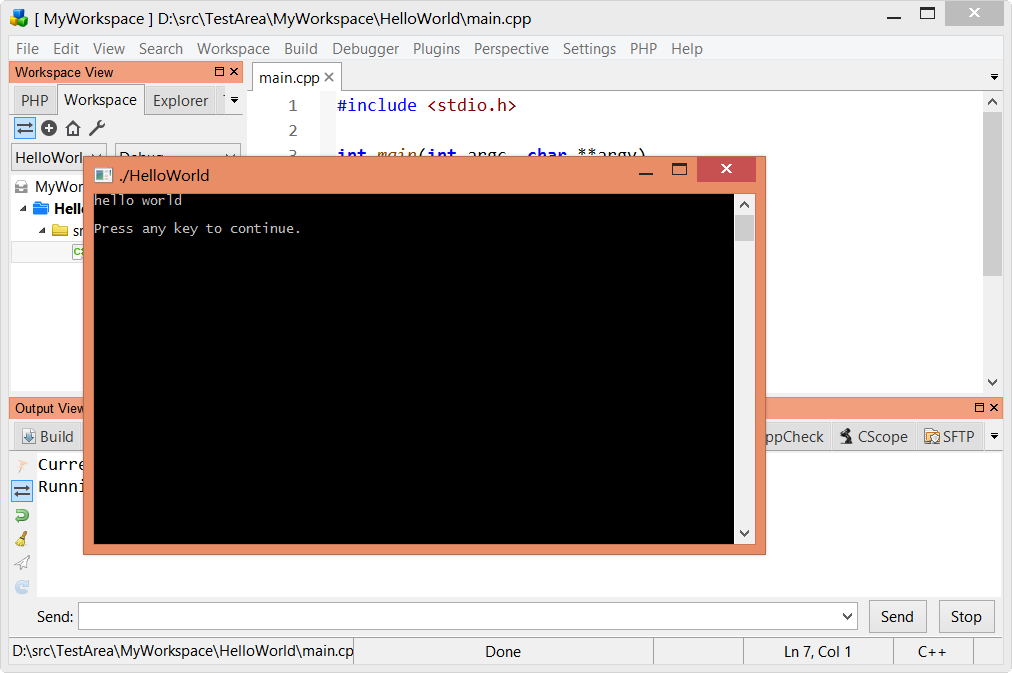Click the blue repeat icon in Output View sidebar
The width and height of the screenshot is (1012, 673).
[x=22, y=586]
